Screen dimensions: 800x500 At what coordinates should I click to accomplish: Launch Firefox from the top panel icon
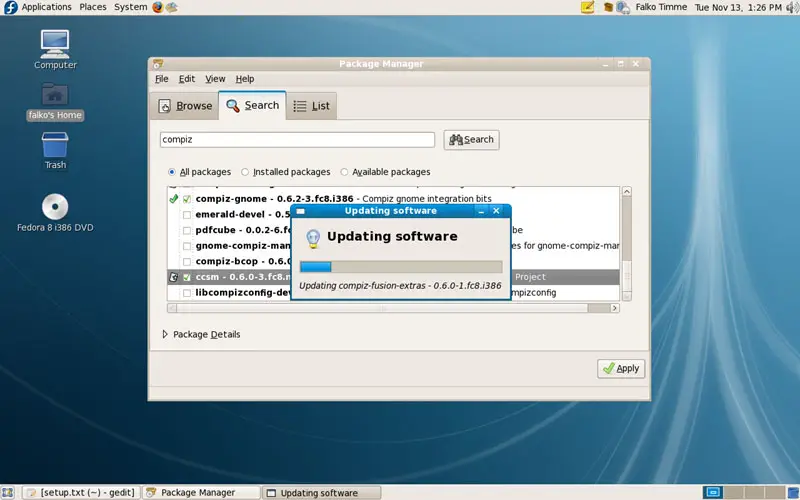click(158, 7)
